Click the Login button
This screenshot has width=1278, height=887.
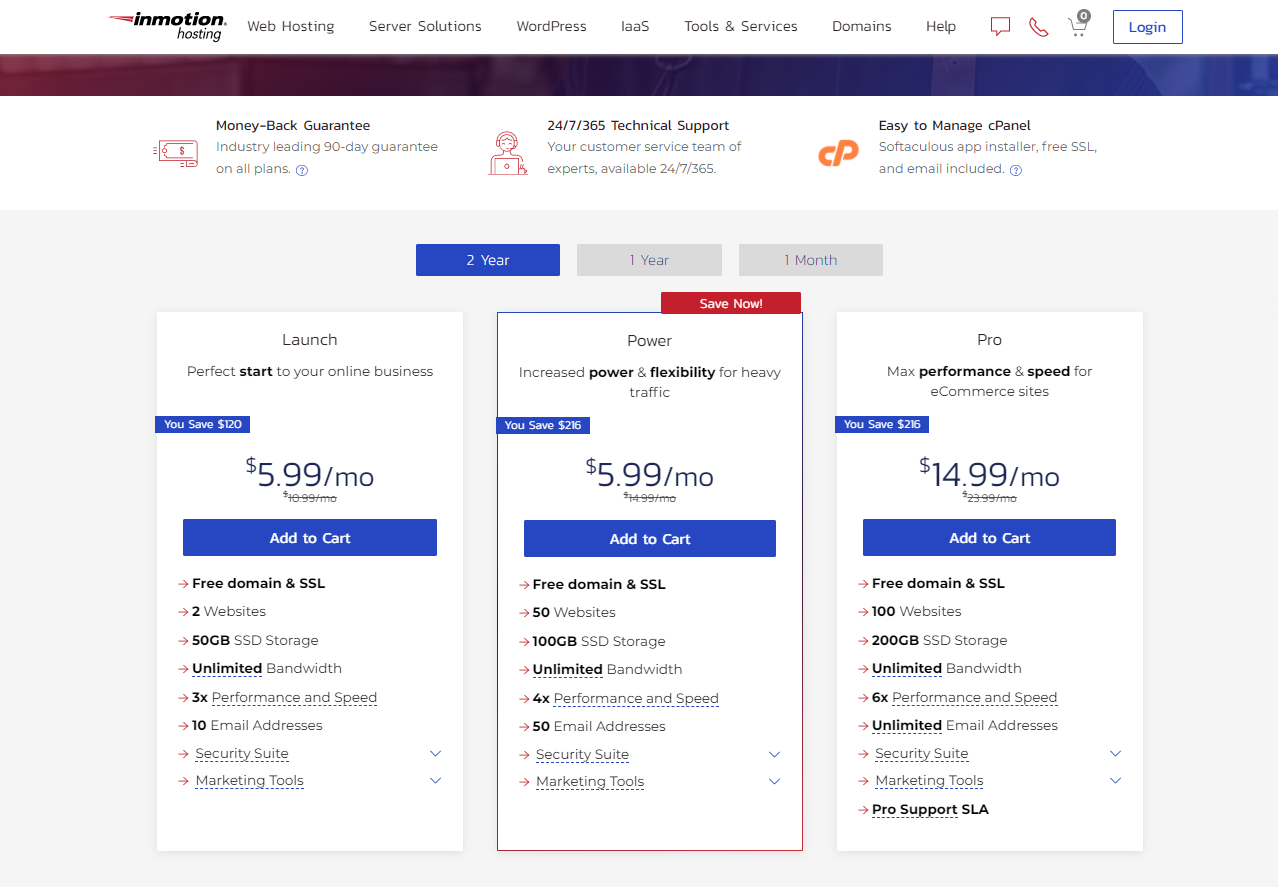tap(1146, 27)
